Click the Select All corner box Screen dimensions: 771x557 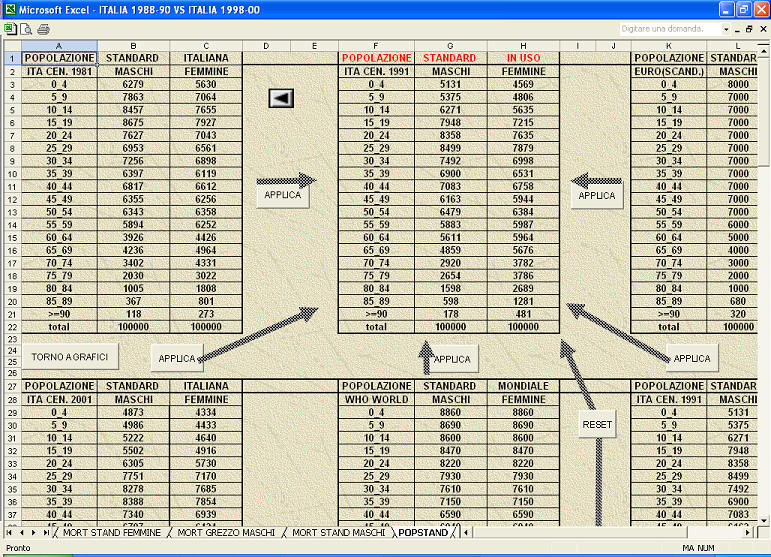[12, 46]
